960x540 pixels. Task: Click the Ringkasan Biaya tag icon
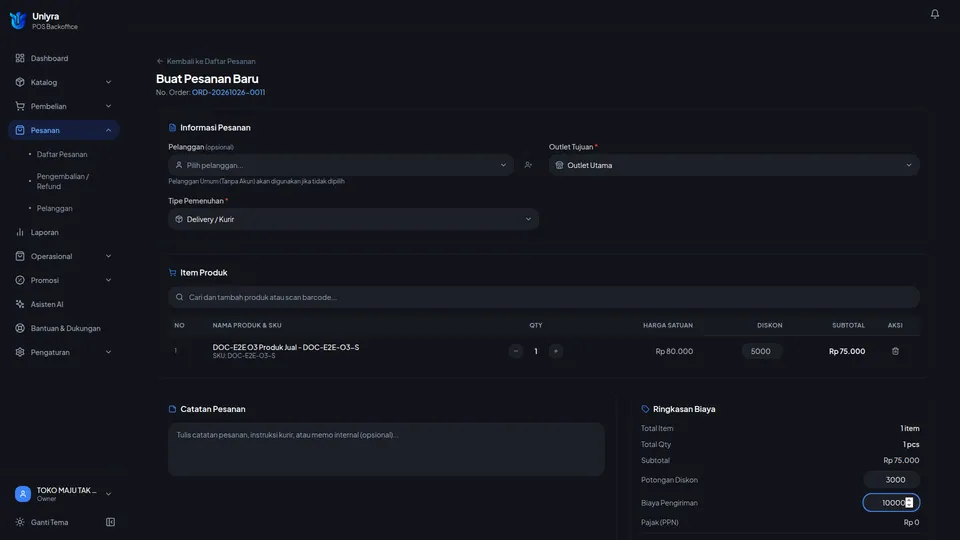(645, 409)
